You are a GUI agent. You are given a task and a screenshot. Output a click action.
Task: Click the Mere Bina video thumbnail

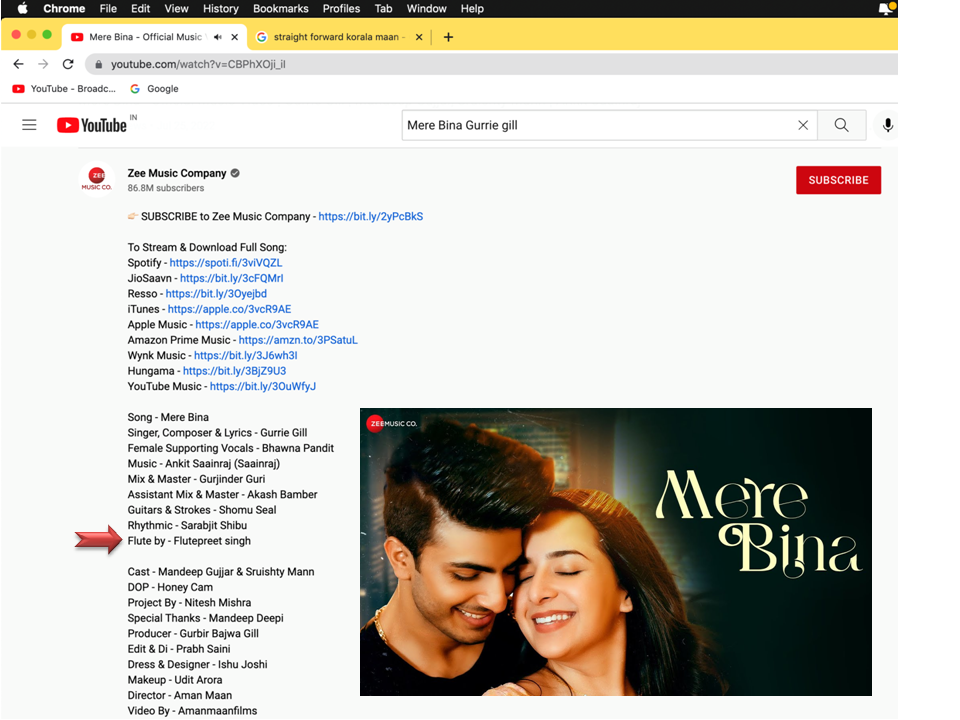click(615, 551)
